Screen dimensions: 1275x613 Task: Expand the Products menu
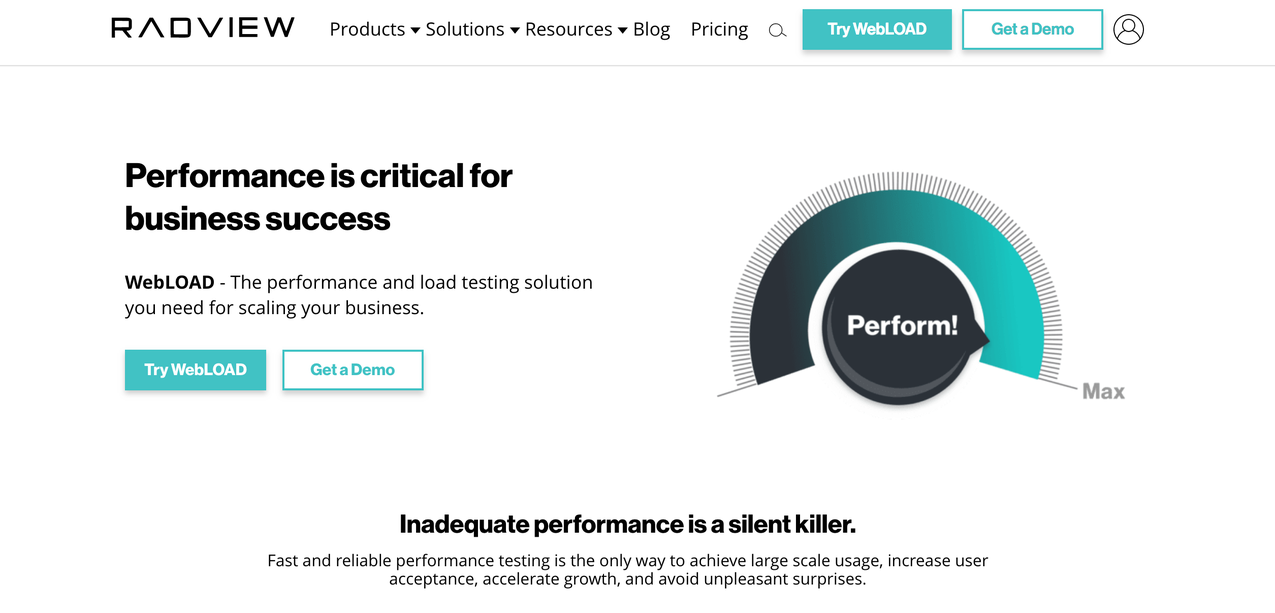(368, 29)
